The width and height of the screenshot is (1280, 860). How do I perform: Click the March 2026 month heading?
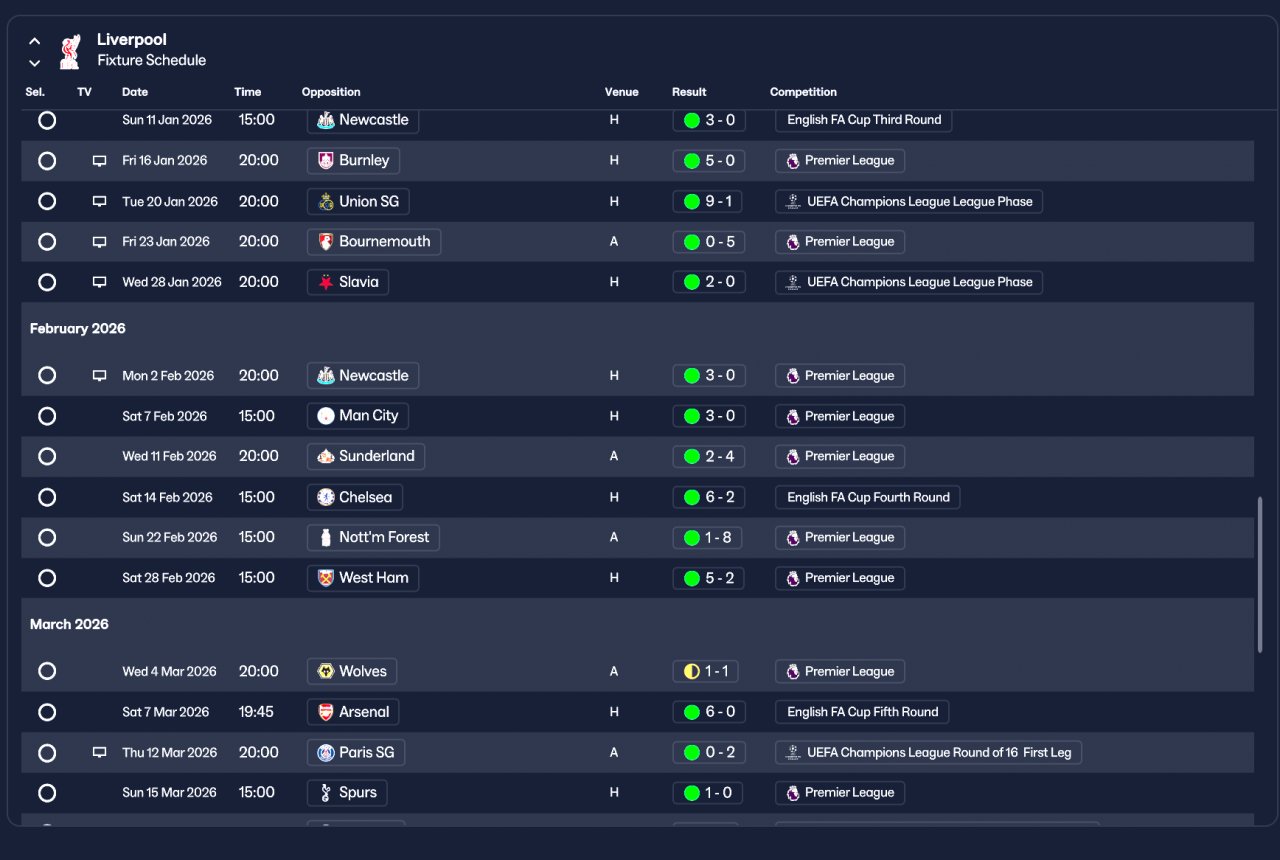(69, 624)
